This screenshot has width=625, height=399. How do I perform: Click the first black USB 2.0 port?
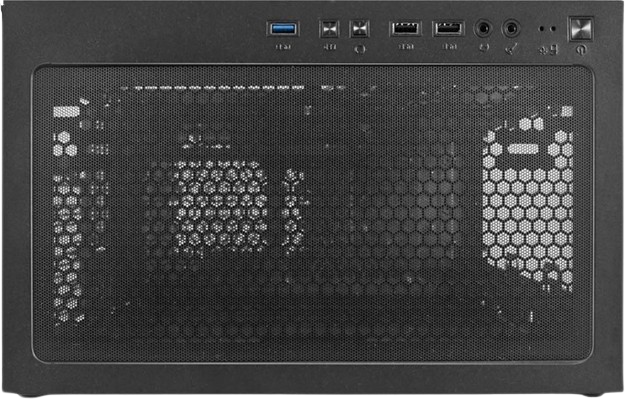click(405, 29)
